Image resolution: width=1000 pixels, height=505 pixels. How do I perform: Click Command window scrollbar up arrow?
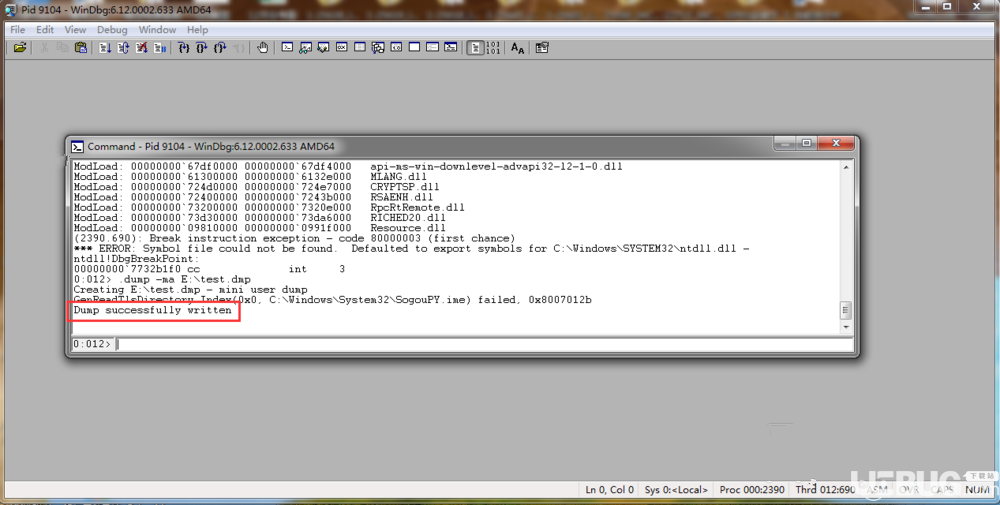[x=846, y=167]
